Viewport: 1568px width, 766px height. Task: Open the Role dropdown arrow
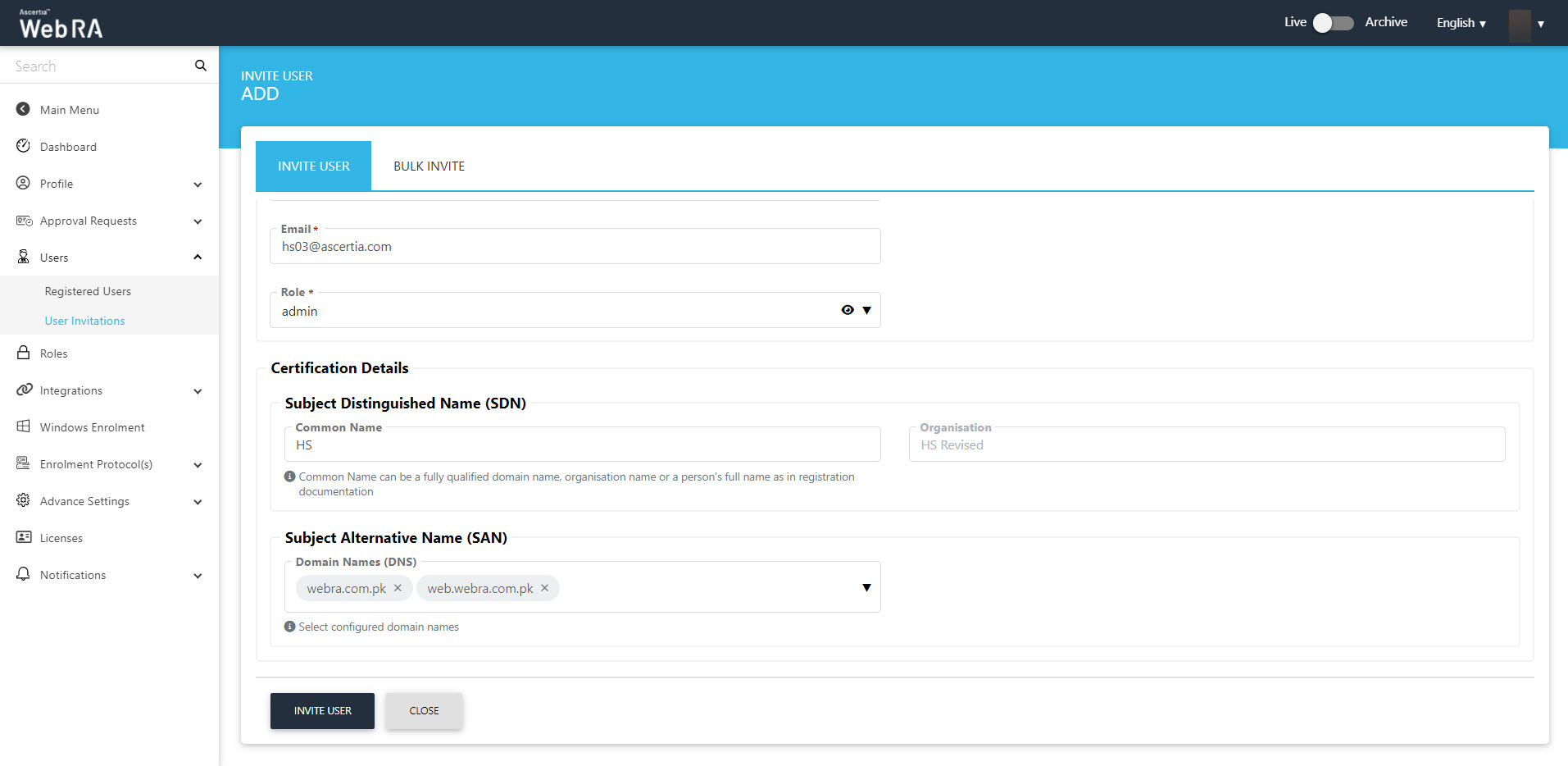(866, 310)
